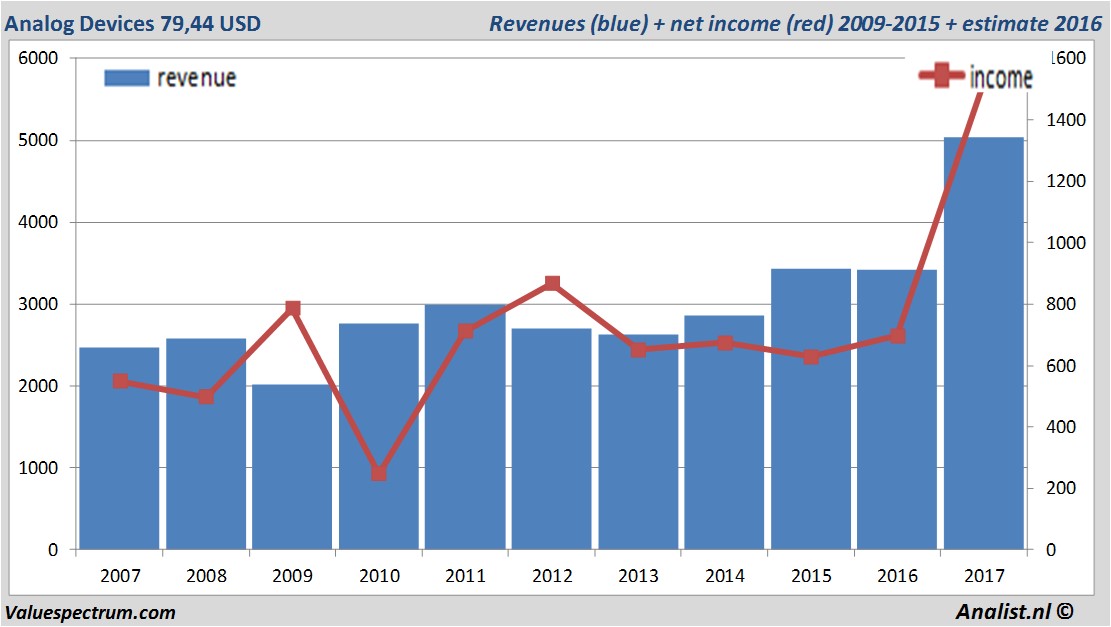
Task: Select 4000 on the revenue axis
Action: pos(38,222)
